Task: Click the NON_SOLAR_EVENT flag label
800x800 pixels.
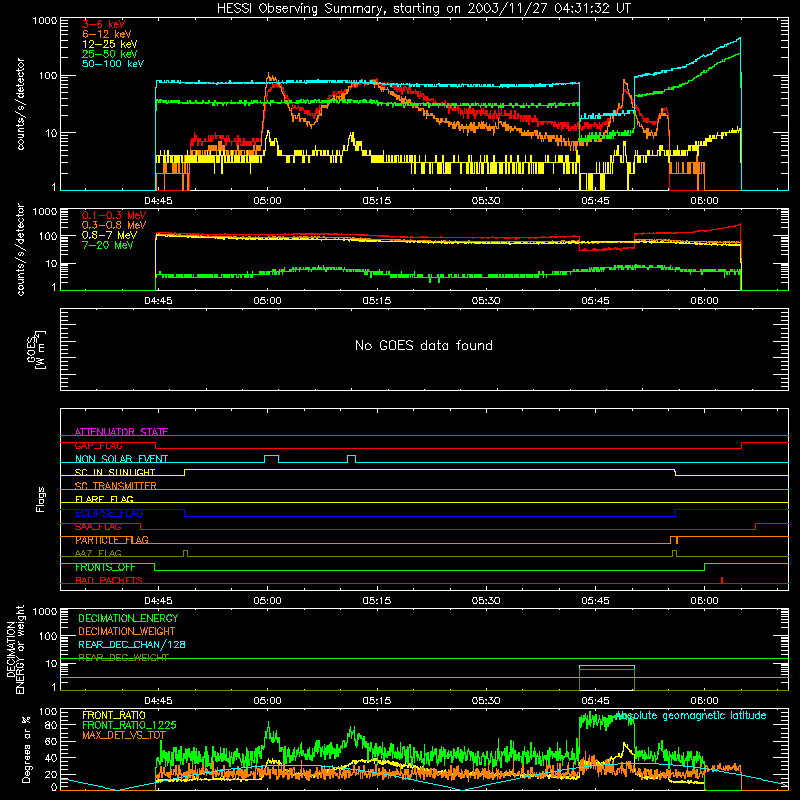Action: (121, 459)
